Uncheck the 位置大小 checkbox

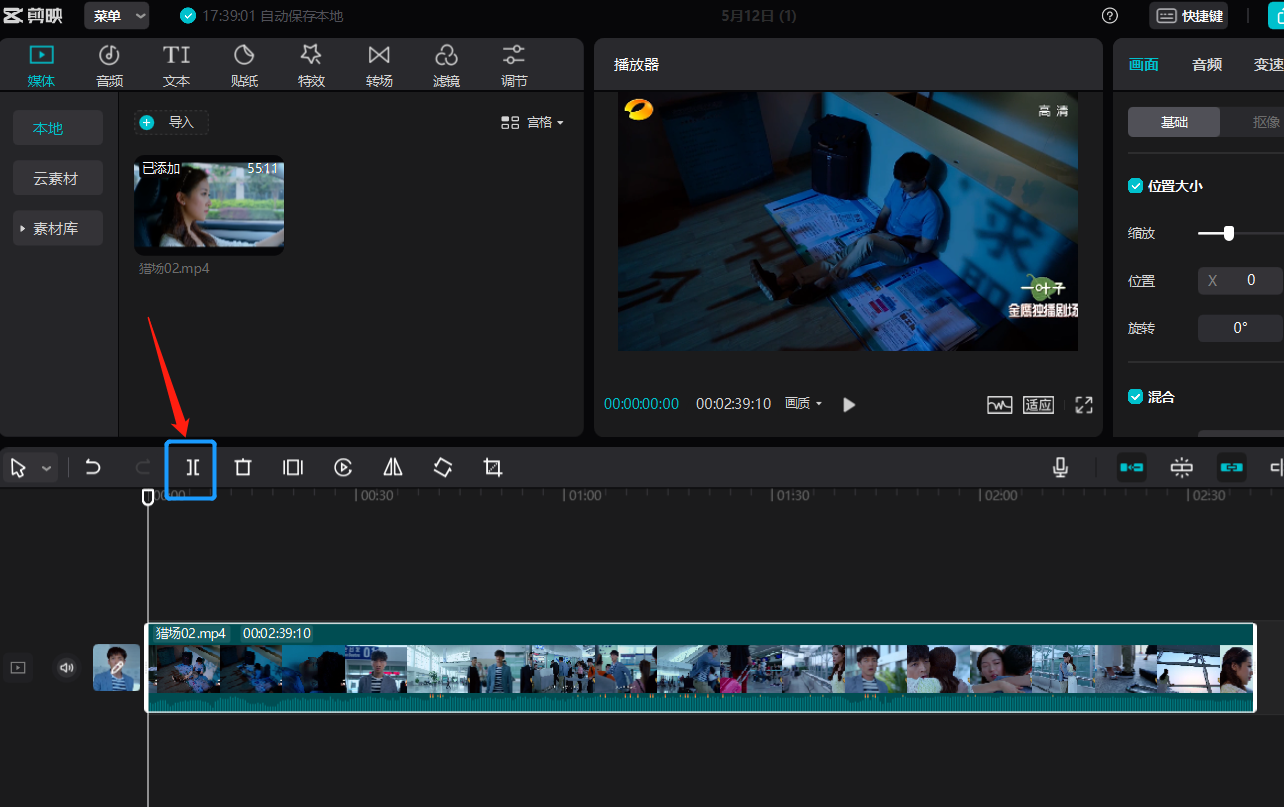click(x=1135, y=186)
